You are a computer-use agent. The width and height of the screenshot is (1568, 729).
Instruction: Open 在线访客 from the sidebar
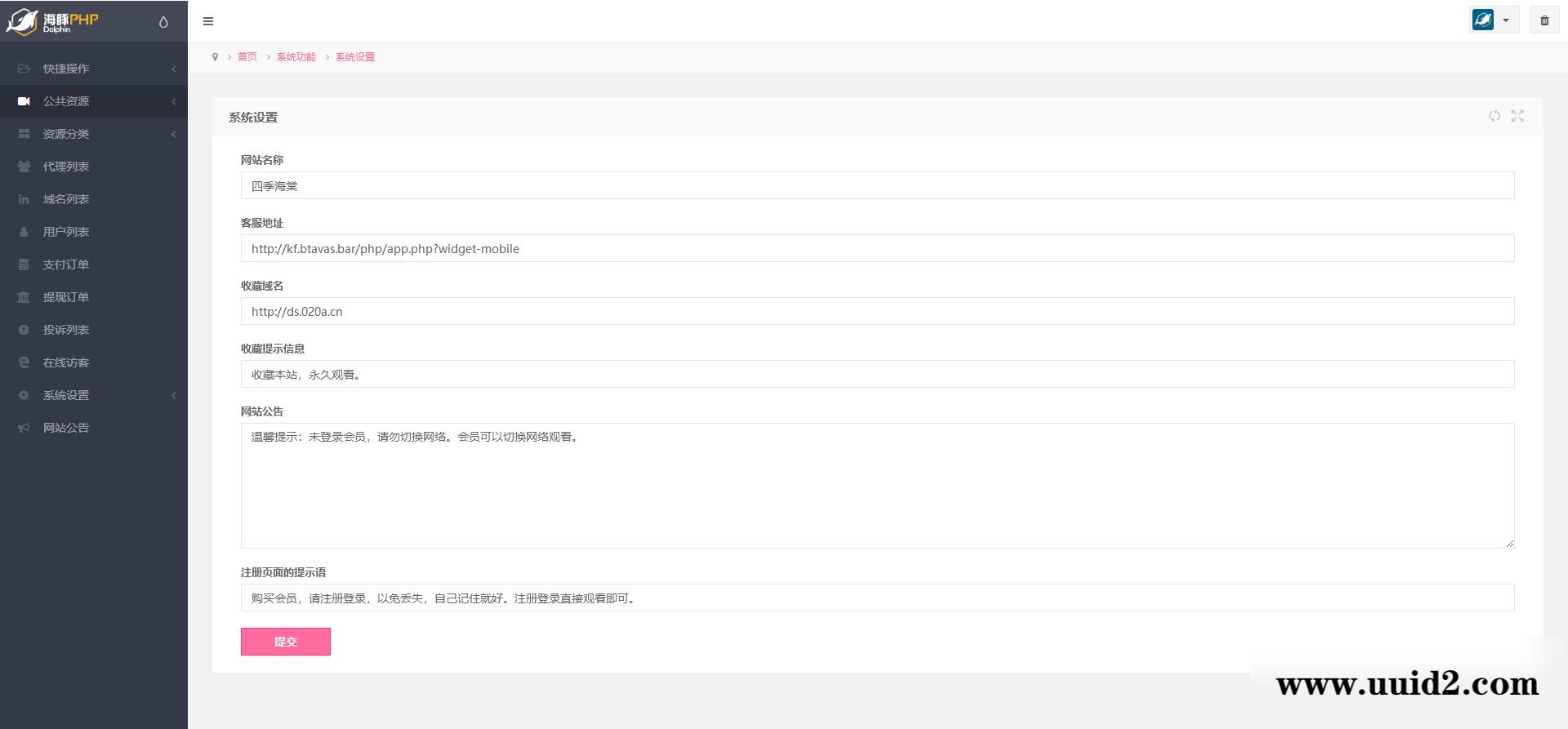(x=66, y=362)
